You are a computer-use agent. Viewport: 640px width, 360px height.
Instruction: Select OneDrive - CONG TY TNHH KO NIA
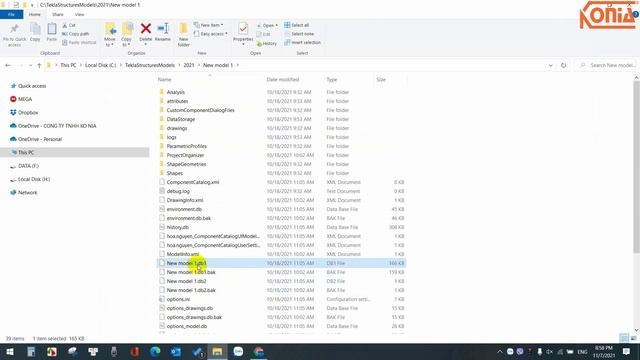point(57,126)
